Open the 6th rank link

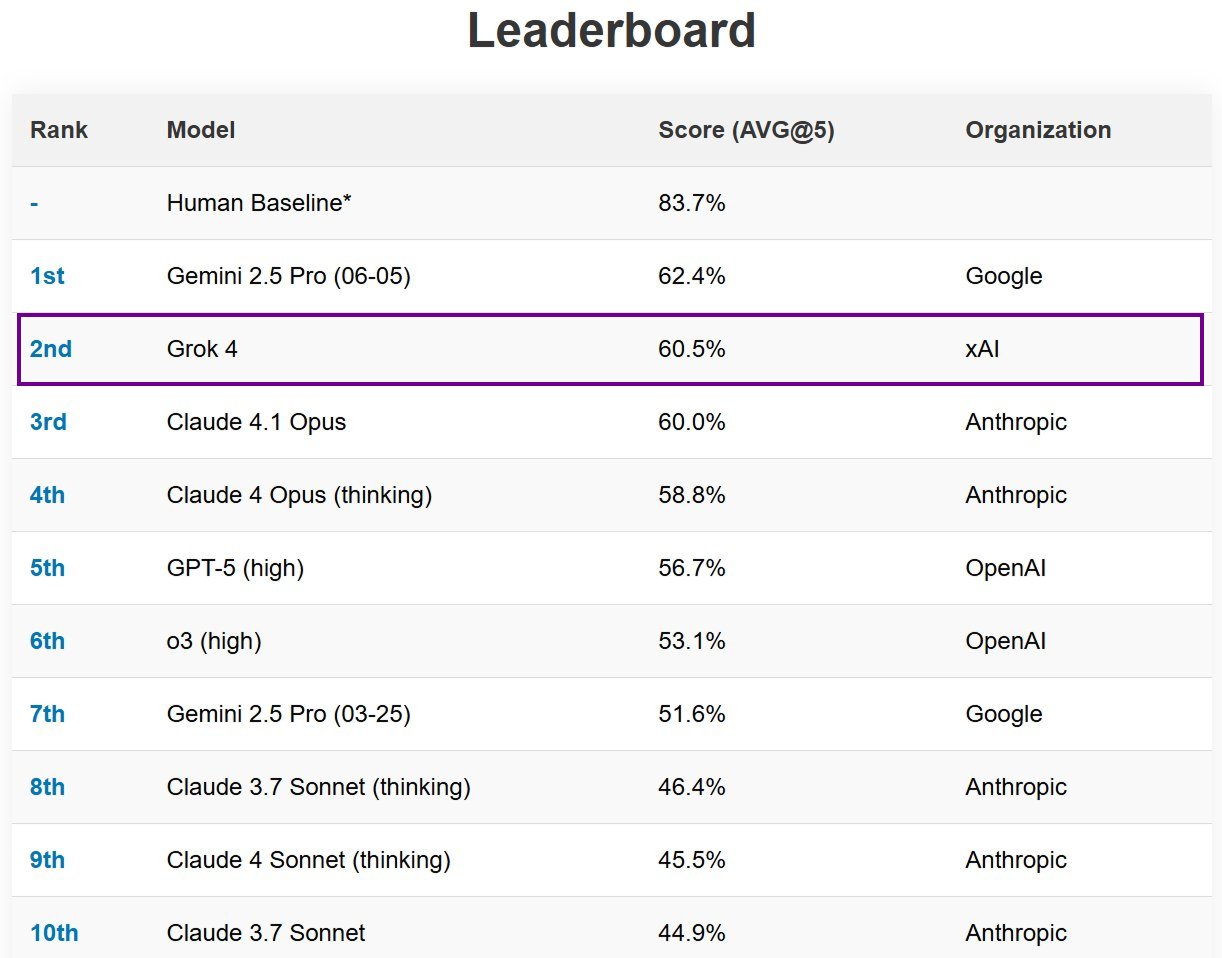[x=47, y=641]
